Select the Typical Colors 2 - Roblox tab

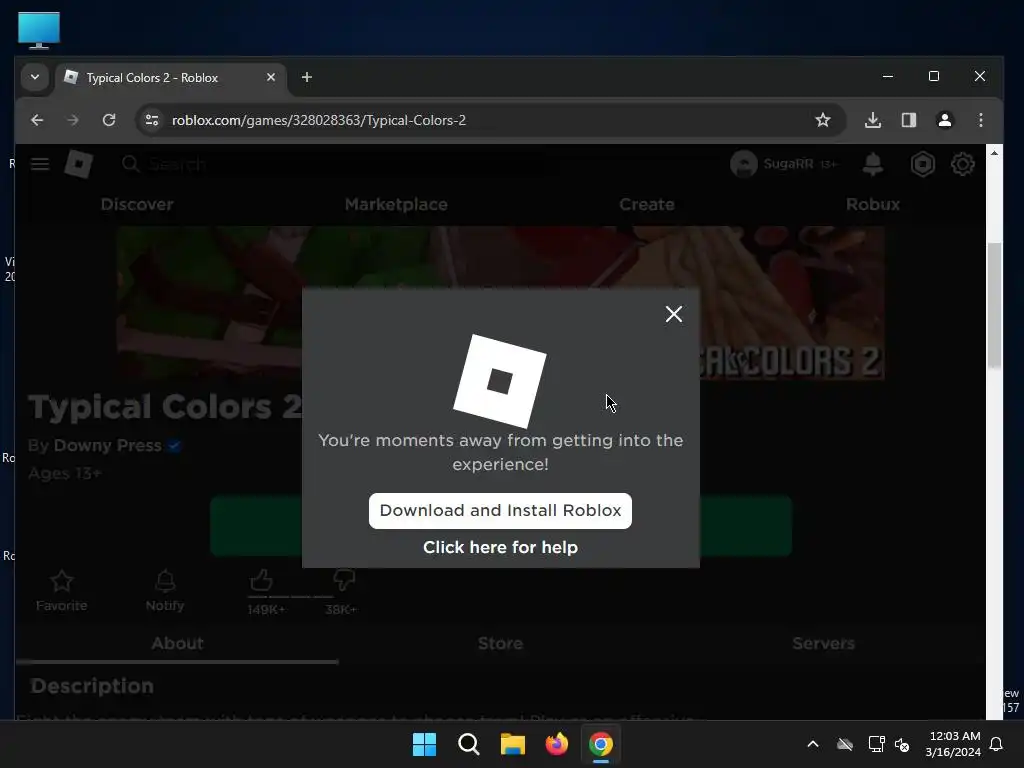(171, 78)
